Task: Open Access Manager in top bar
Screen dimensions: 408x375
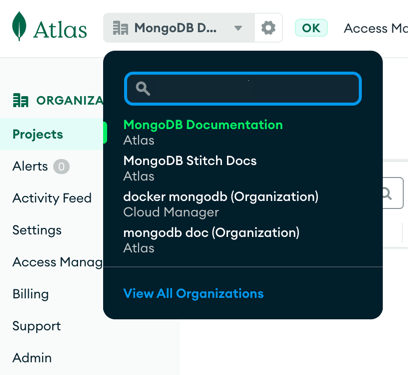Action: [x=376, y=28]
